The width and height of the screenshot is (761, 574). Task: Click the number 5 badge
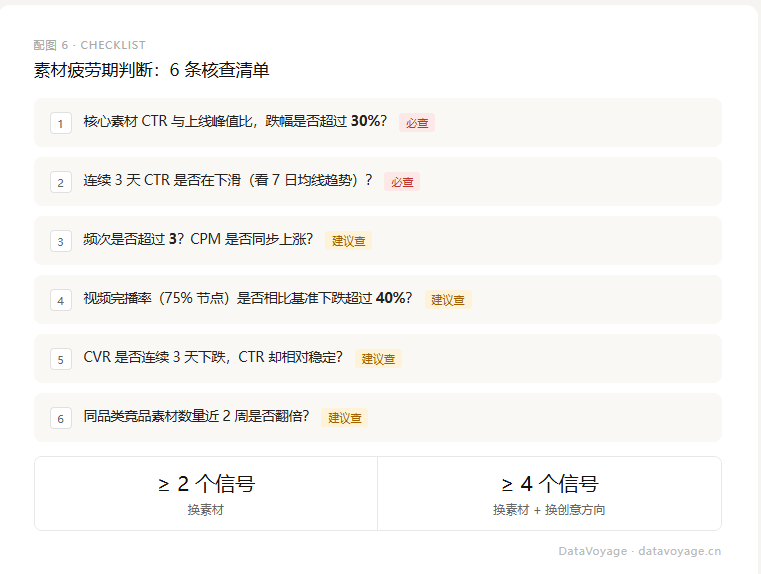click(x=61, y=359)
